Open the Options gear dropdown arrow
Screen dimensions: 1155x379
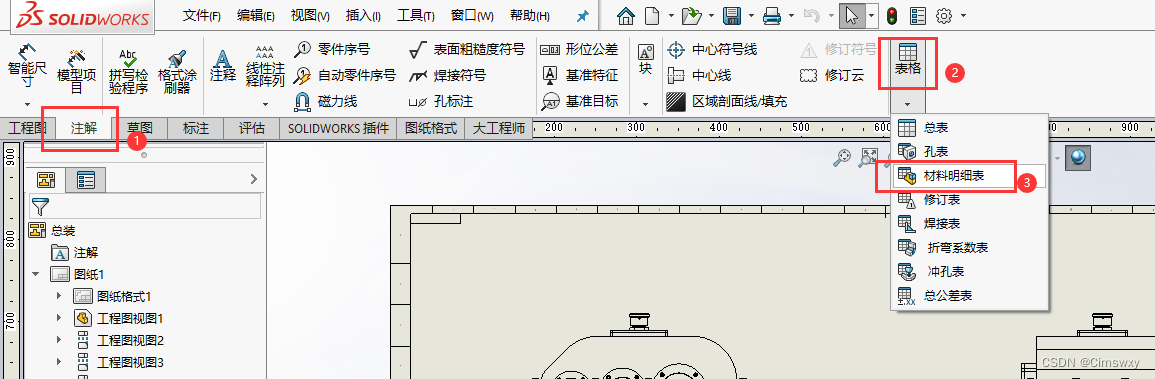click(963, 15)
